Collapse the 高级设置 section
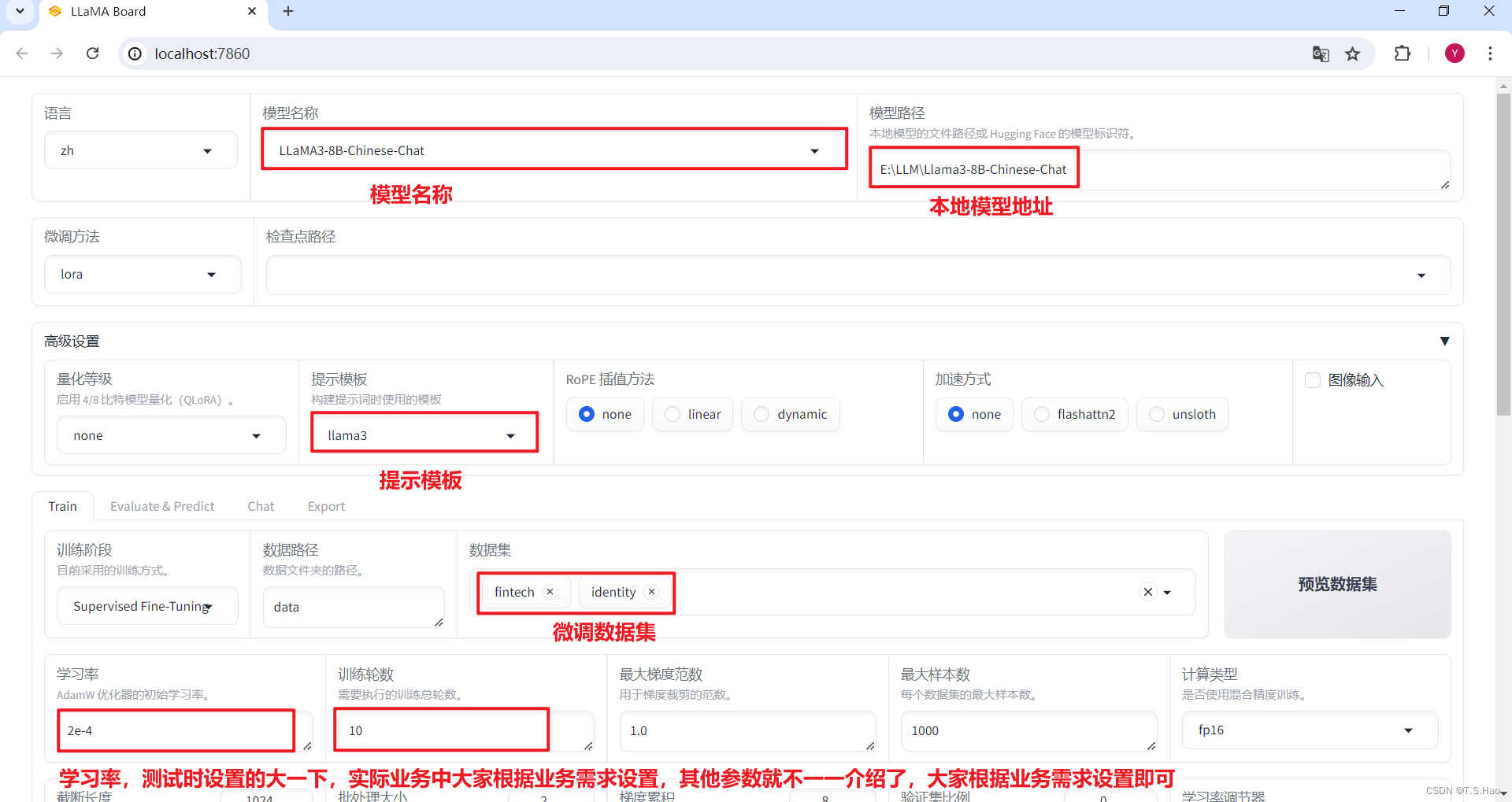Screen dimensions: 1512x802 pyautogui.click(x=1444, y=341)
